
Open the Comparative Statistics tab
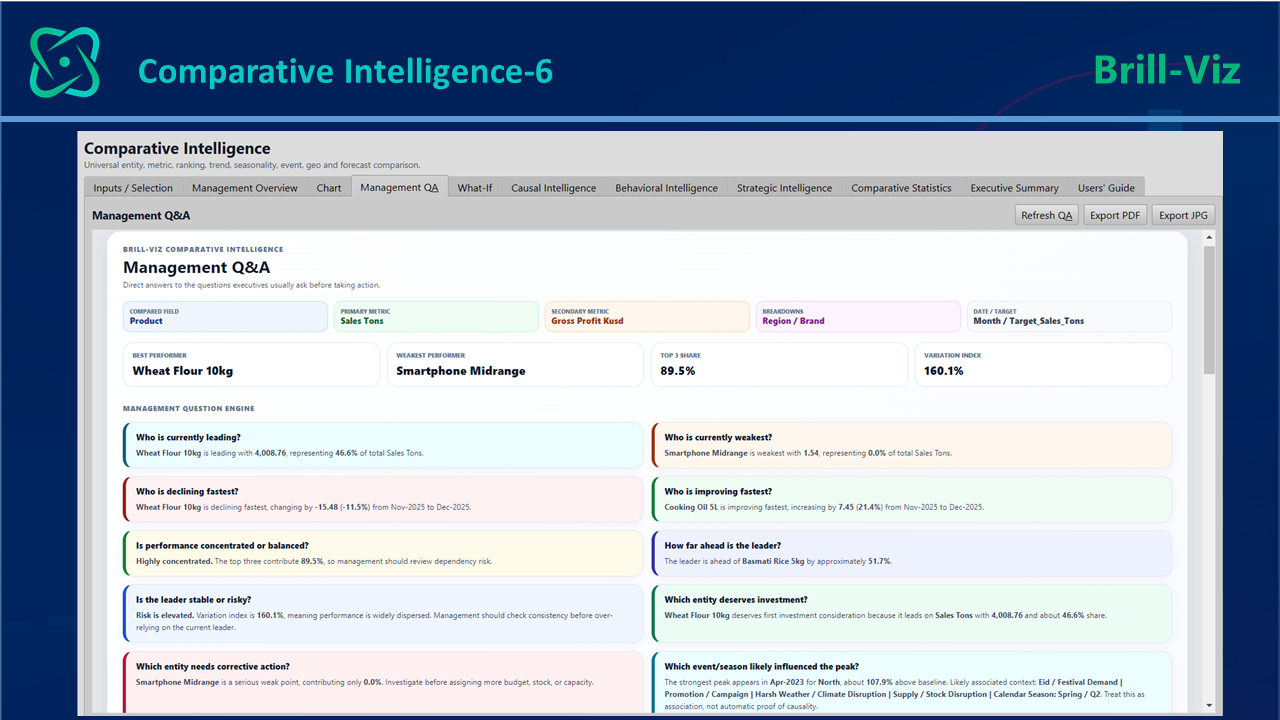click(x=902, y=187)
